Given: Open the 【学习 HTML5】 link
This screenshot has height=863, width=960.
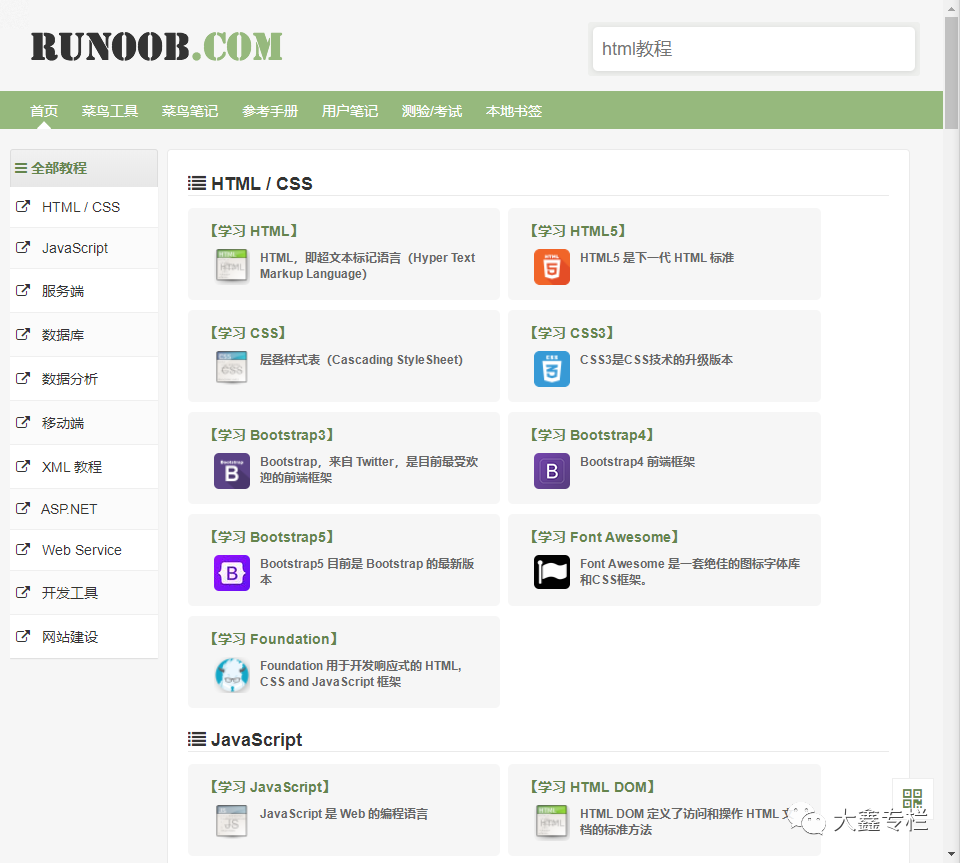Looking at the screenshot, I should [578, 231].
